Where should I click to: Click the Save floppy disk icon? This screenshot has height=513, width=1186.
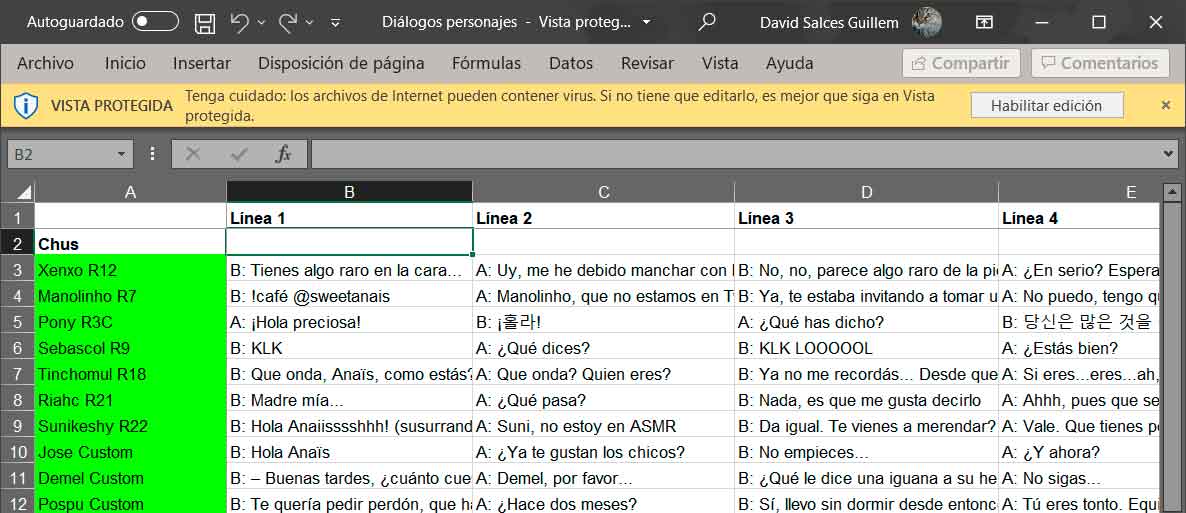(204, 22)
